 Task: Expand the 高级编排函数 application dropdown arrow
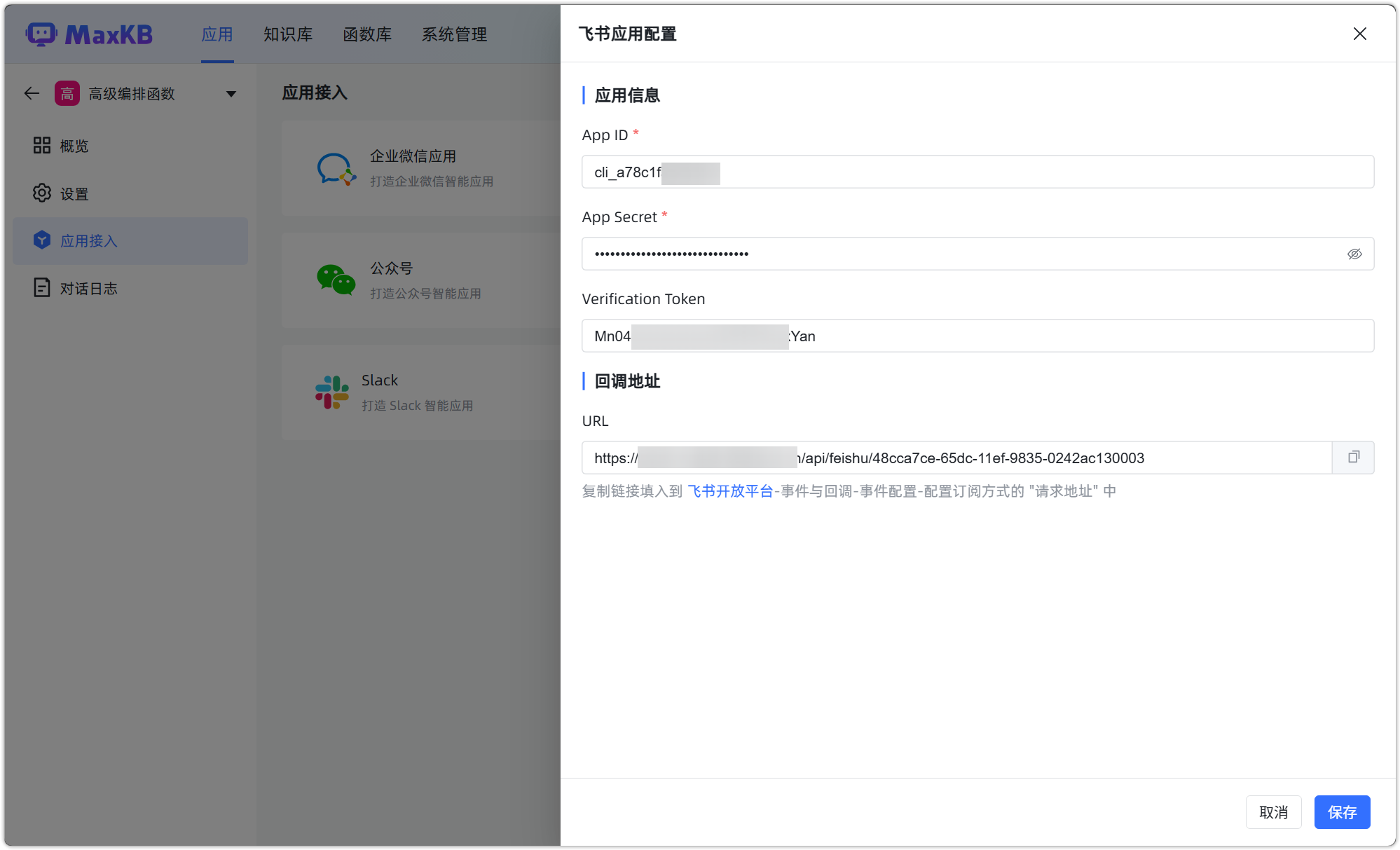(x=231, y=94)
